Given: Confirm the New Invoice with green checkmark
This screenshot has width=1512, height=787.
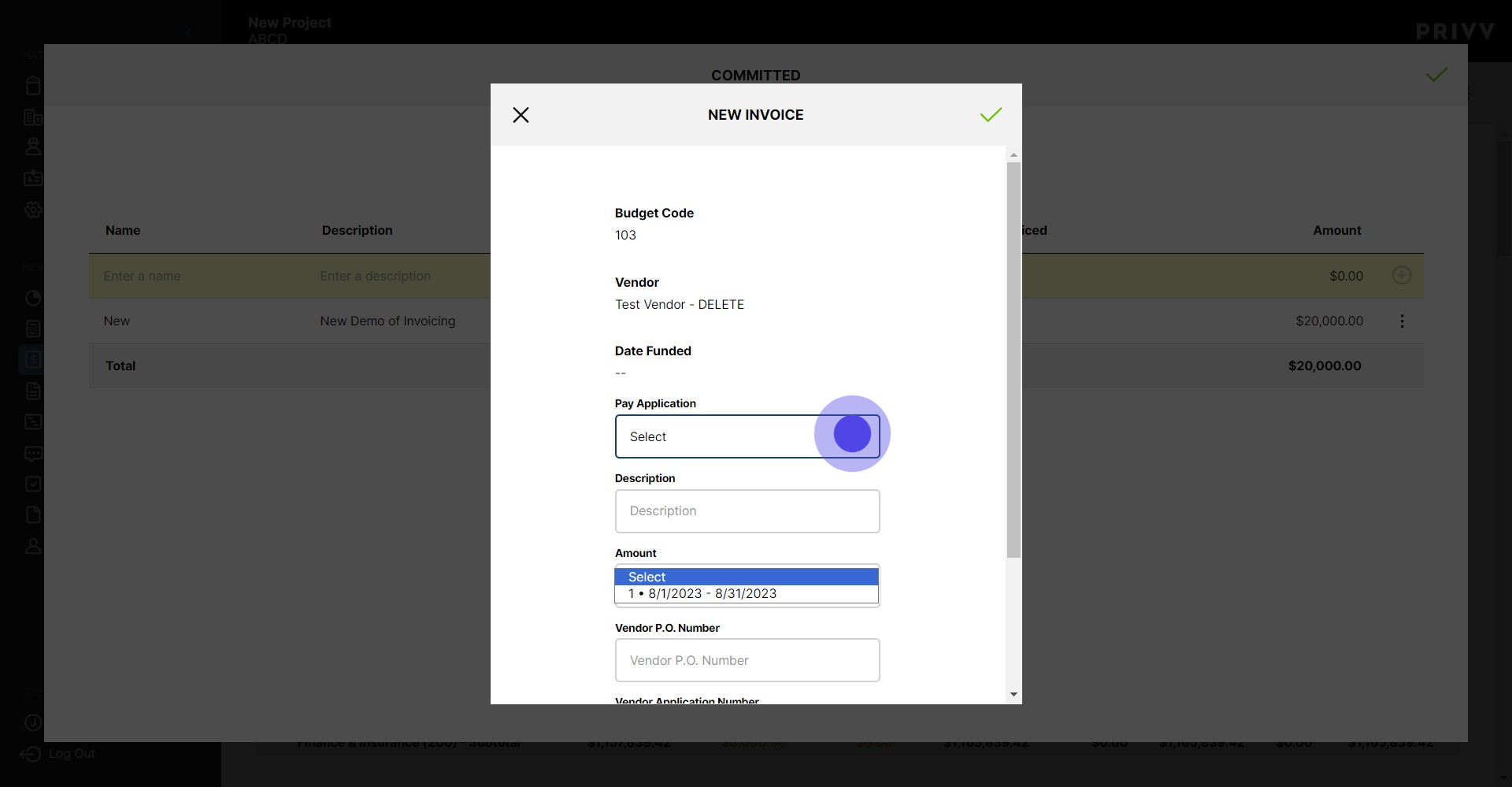Looking at the screenshot, I should click(x=991, y=115).
